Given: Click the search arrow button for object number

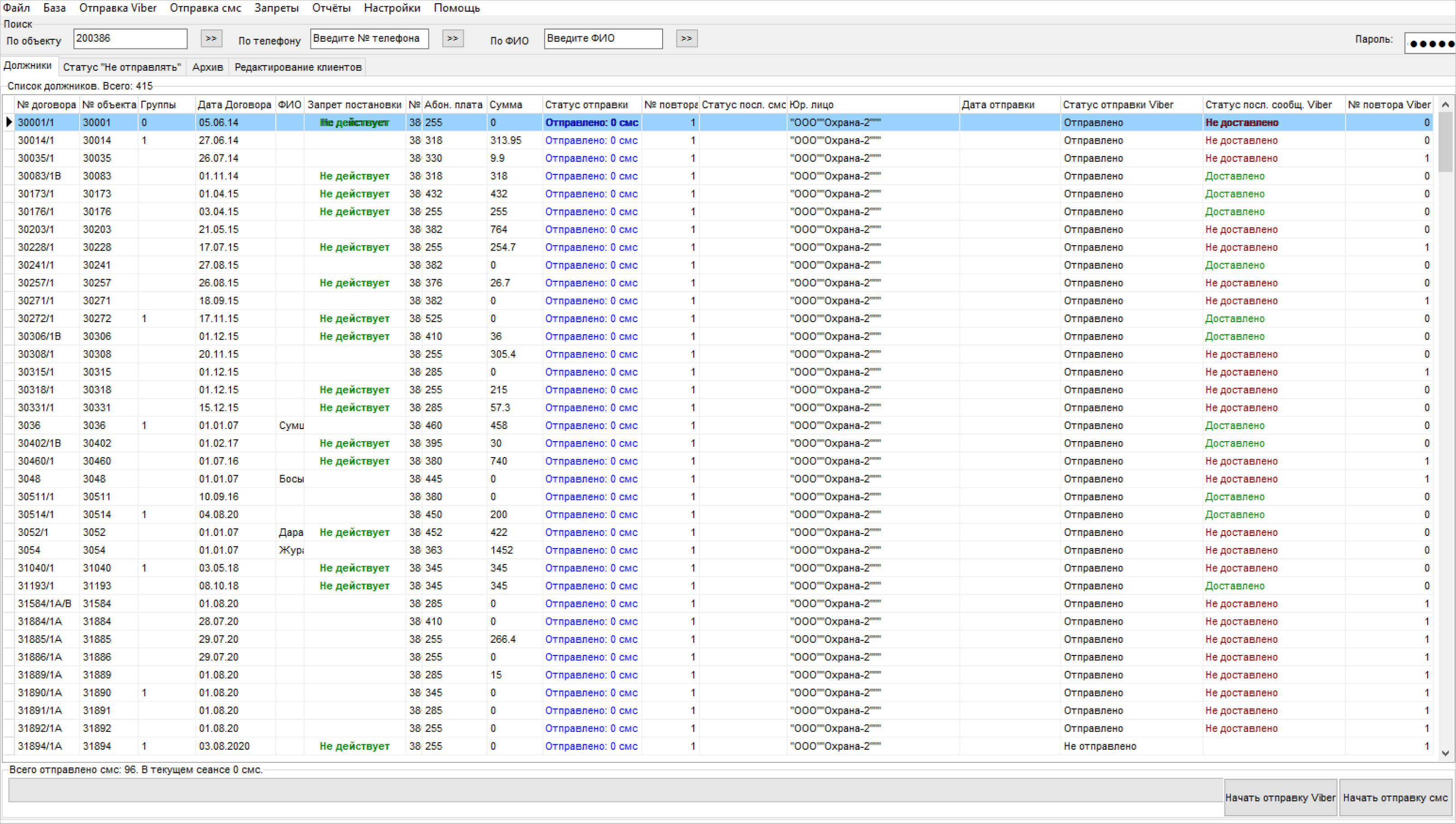Looking at the screenshot, I should click(211, 39).
